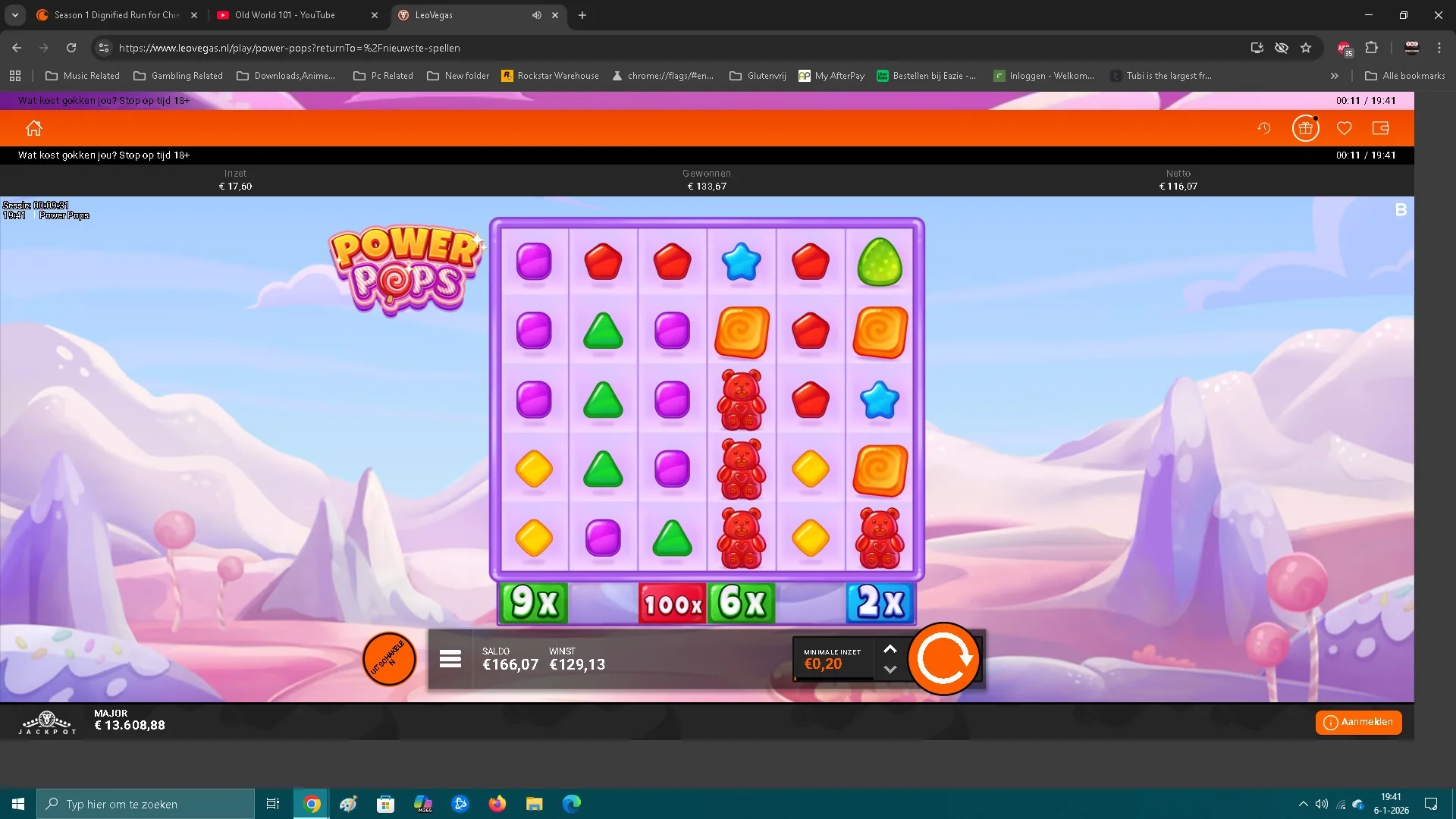Mute audio on the LeoVegas tab

(536, 15)
